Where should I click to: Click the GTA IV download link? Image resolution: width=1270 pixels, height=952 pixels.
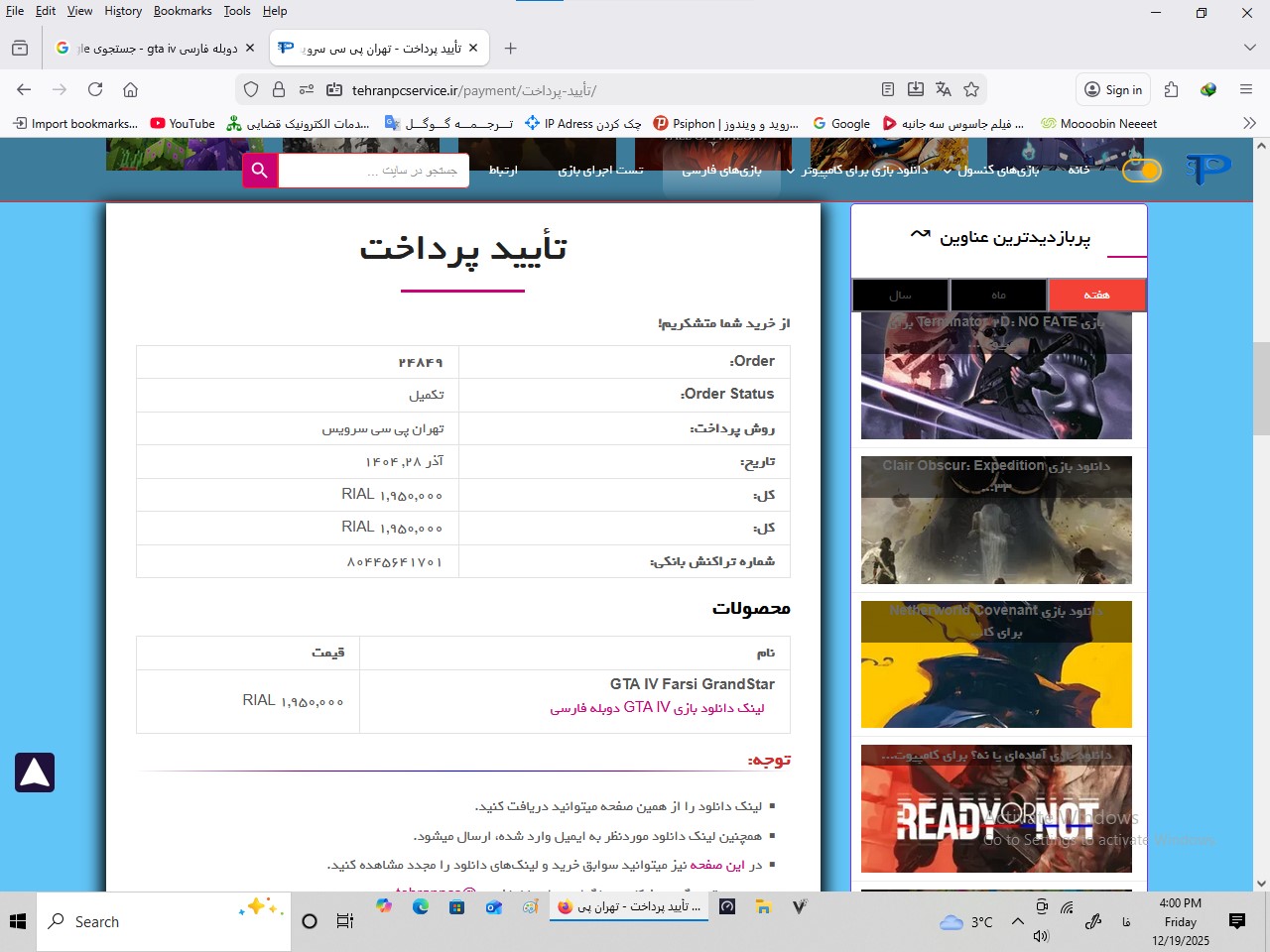pyautogui.click(x=657, y=708)
